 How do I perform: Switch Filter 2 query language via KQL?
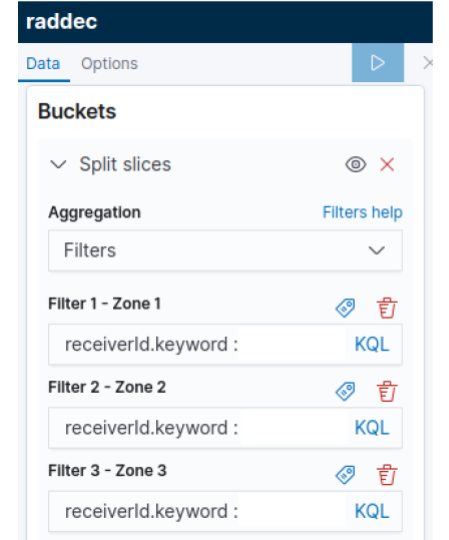[372, 428]
